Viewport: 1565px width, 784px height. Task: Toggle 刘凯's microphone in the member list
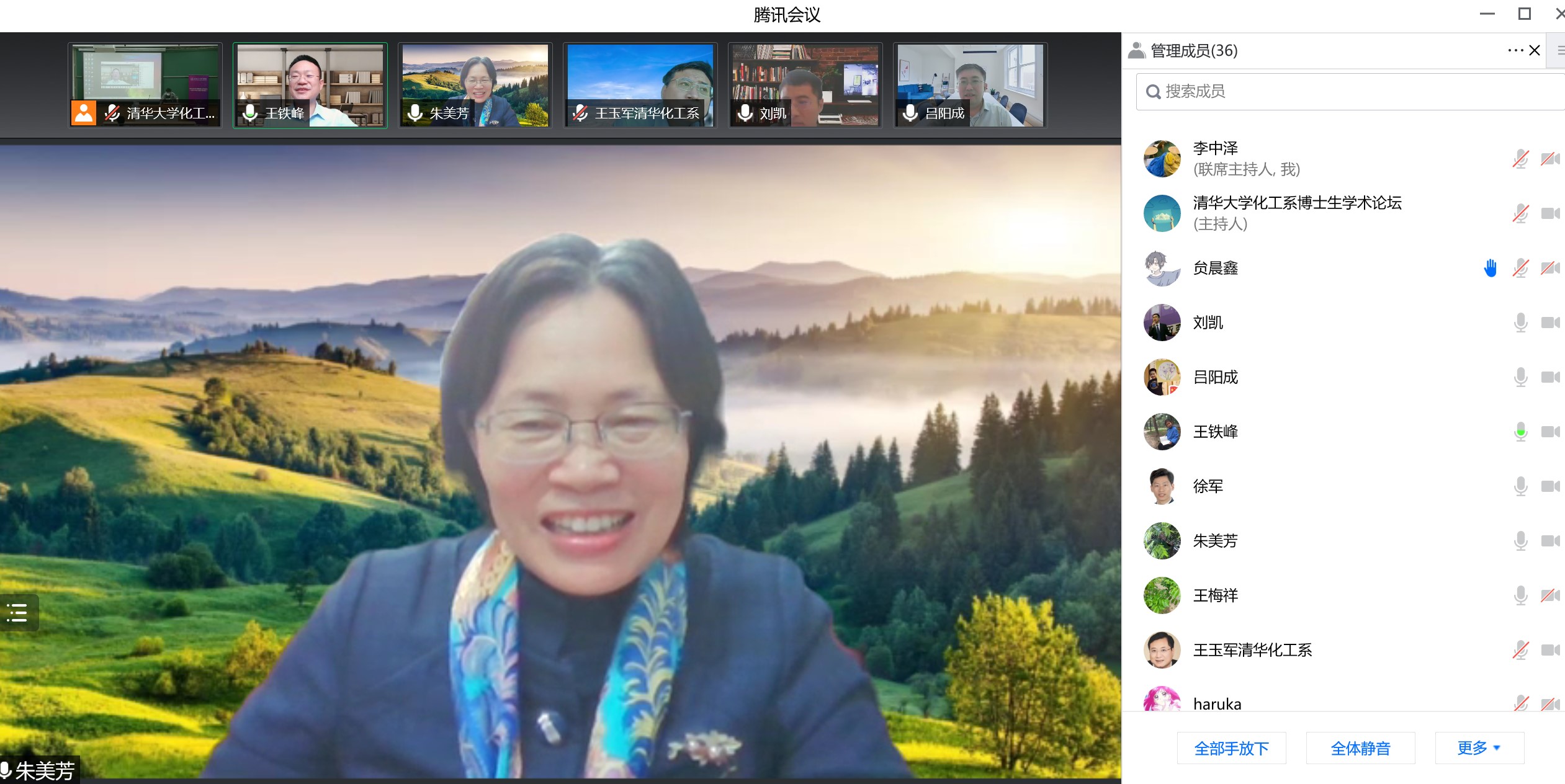1520,323
